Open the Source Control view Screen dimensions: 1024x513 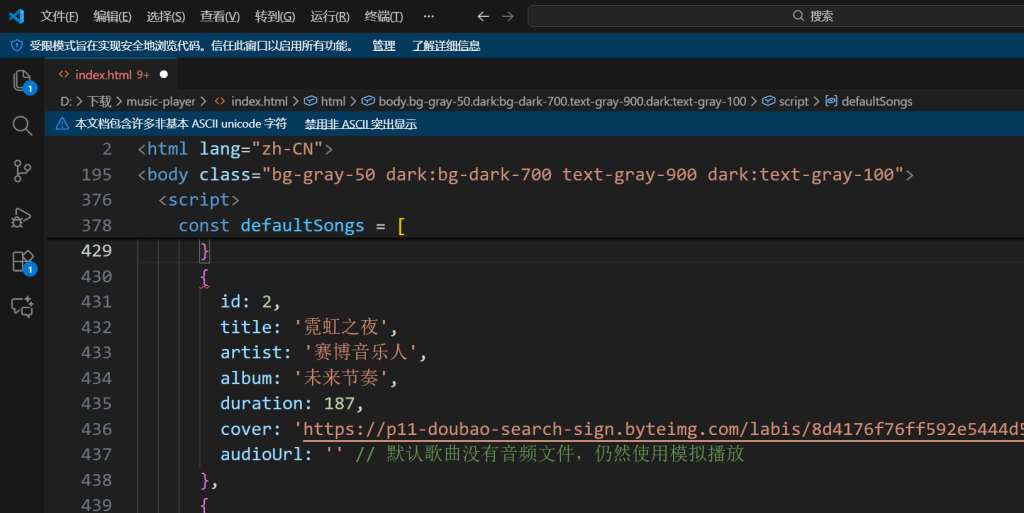[22, 171]
